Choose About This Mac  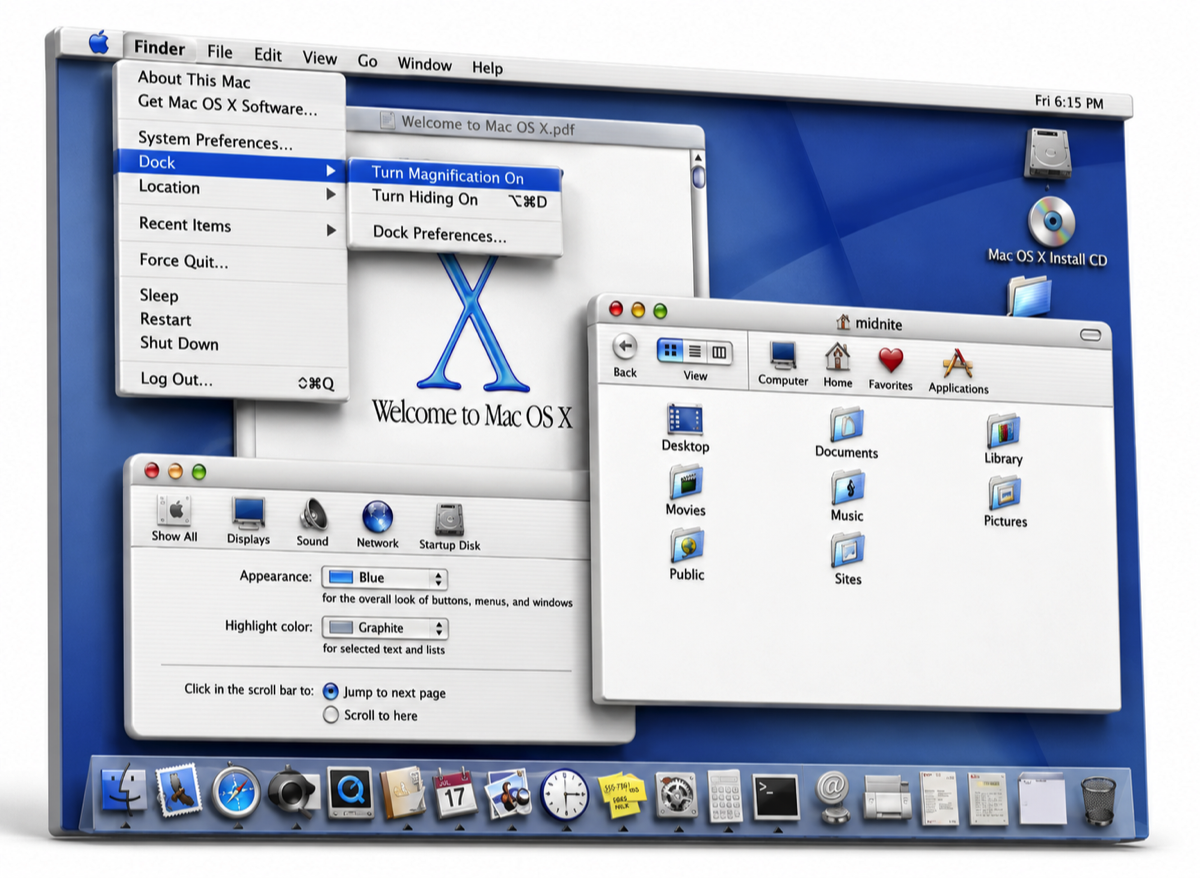pyautogui.click(x=194, y=79)
